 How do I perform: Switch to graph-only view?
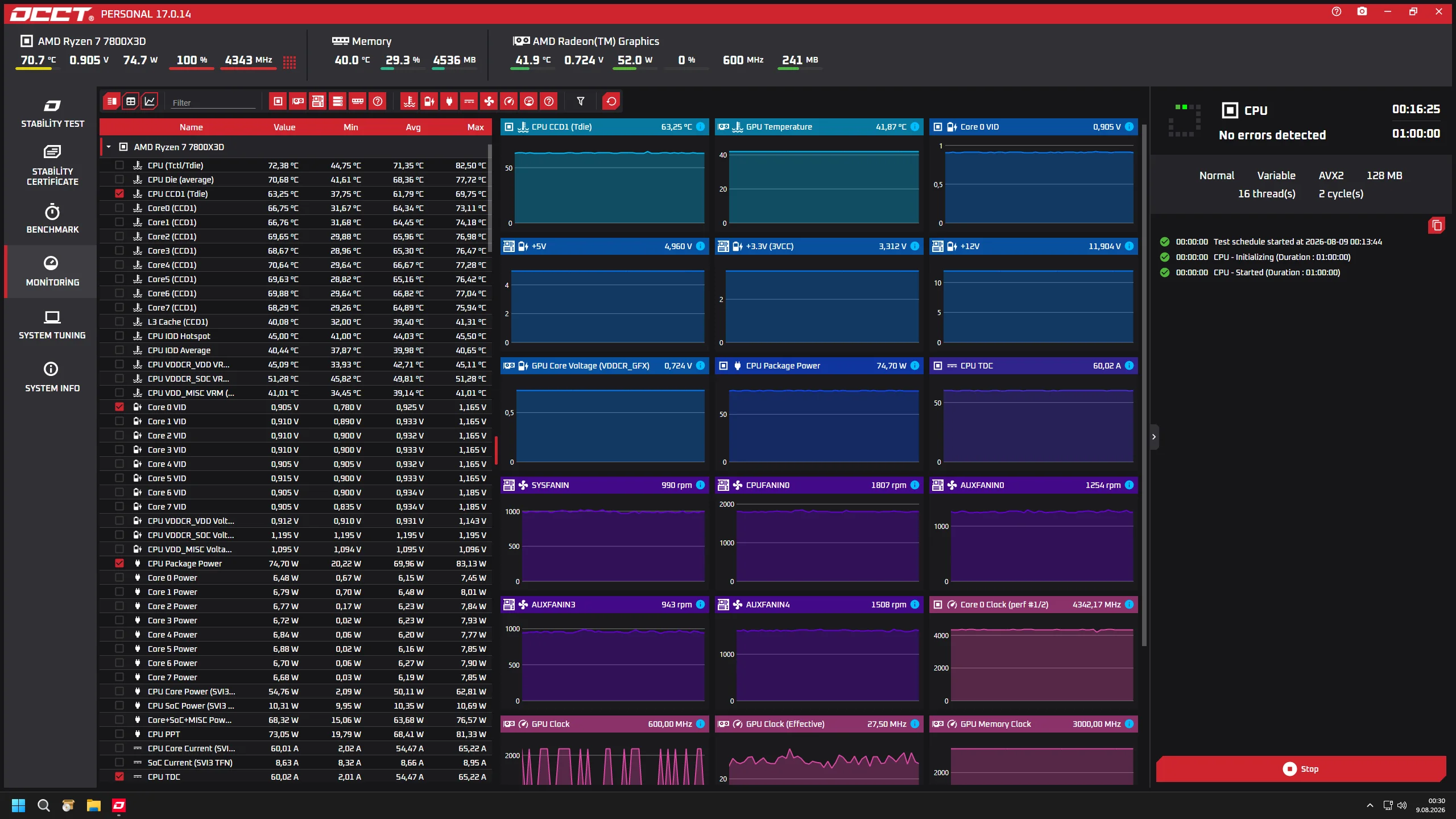pyautogui.click(x=150, y=101)
